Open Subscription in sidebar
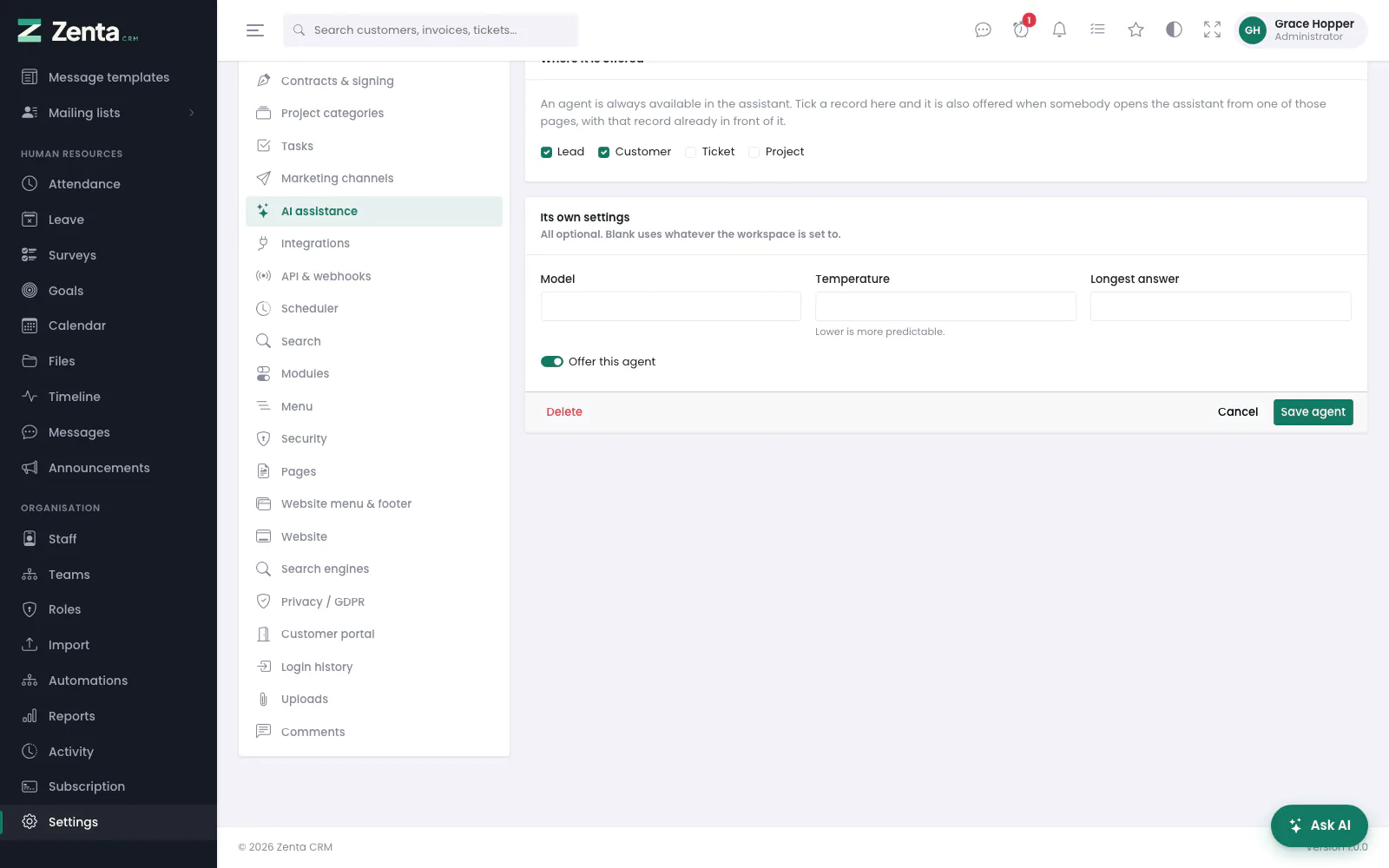This screenshot has height=868, width=1389. (109, 786)
